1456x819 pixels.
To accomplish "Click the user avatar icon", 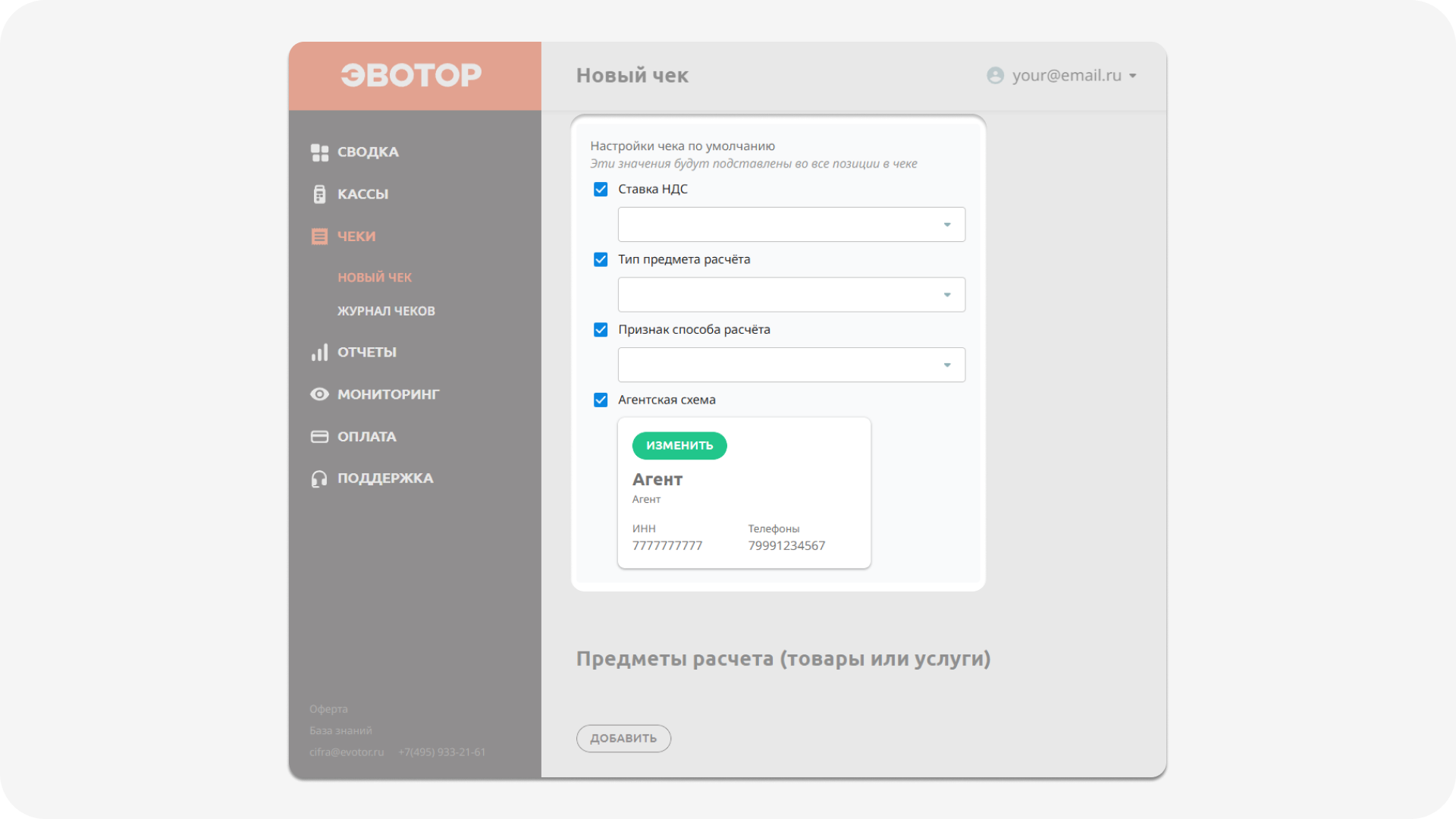I will pos(995,76).
